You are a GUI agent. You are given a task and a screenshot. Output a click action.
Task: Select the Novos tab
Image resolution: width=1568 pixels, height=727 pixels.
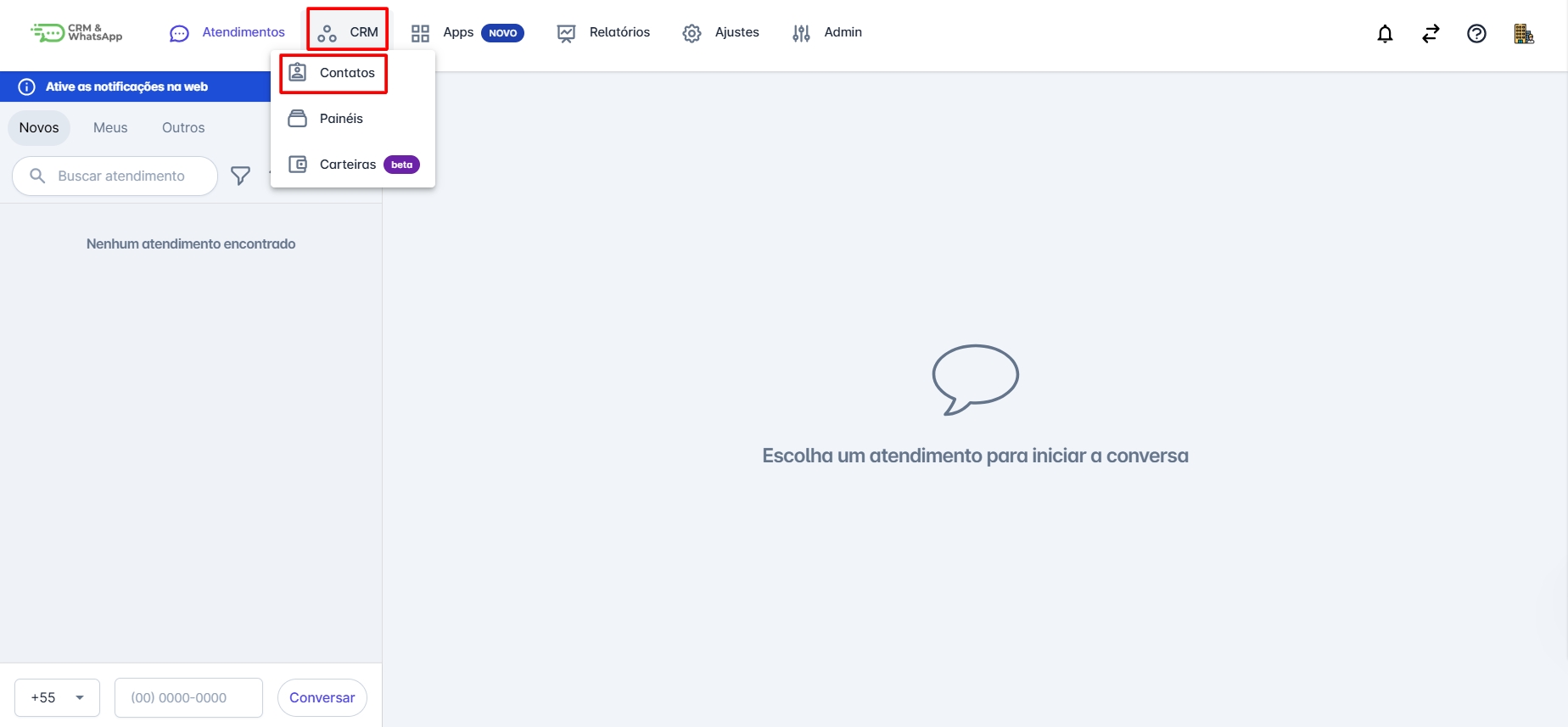(x=39, y=127)
